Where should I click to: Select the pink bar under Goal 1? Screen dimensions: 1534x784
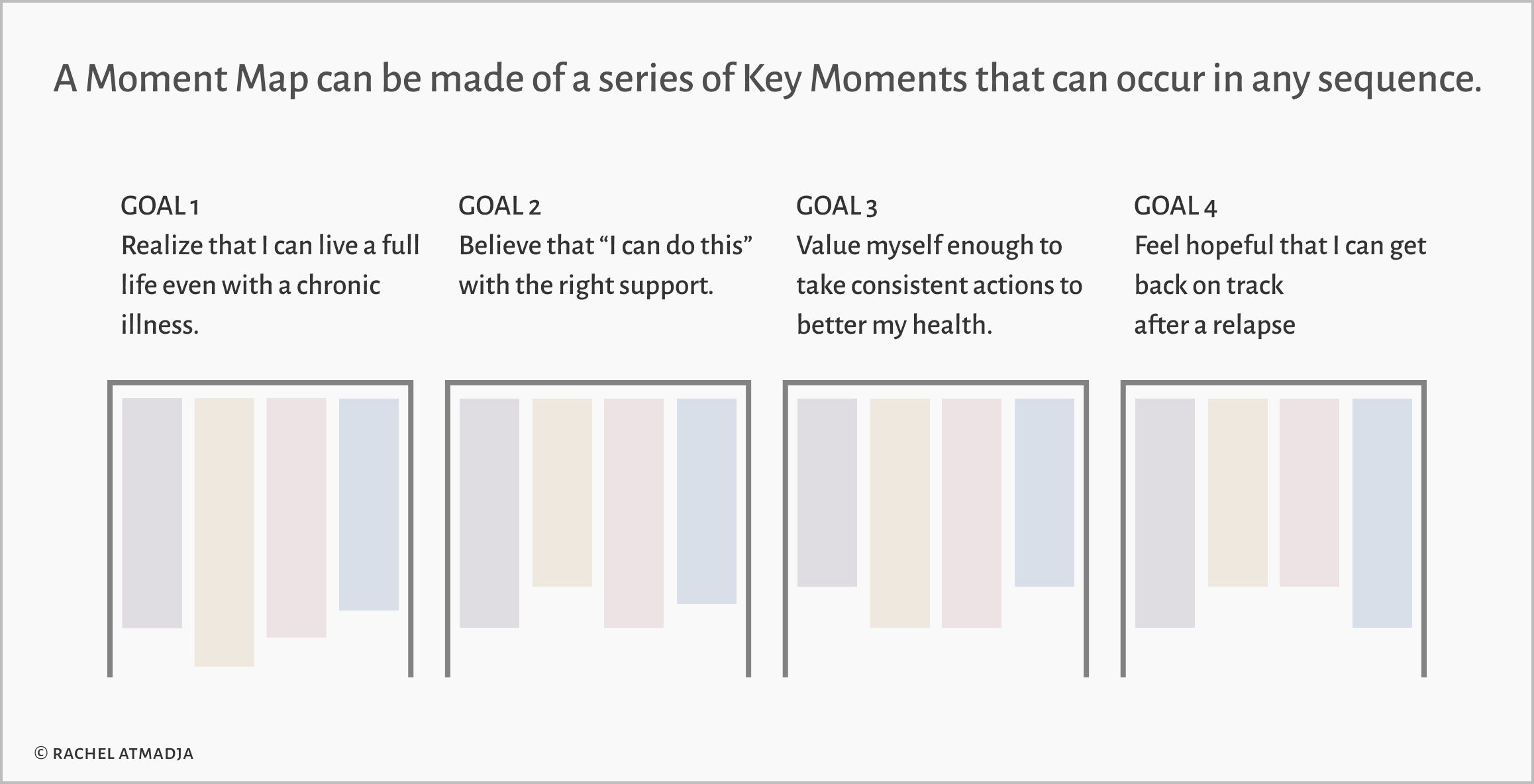pos(296,517)
